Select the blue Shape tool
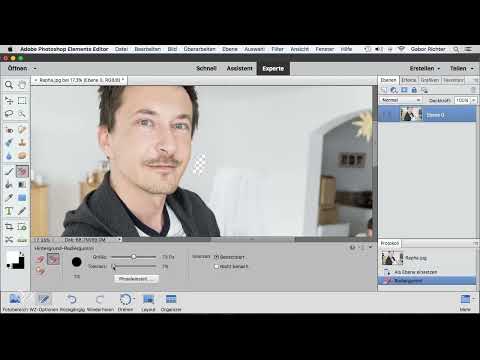Screen dimensions: 480x360 [22, 198]
